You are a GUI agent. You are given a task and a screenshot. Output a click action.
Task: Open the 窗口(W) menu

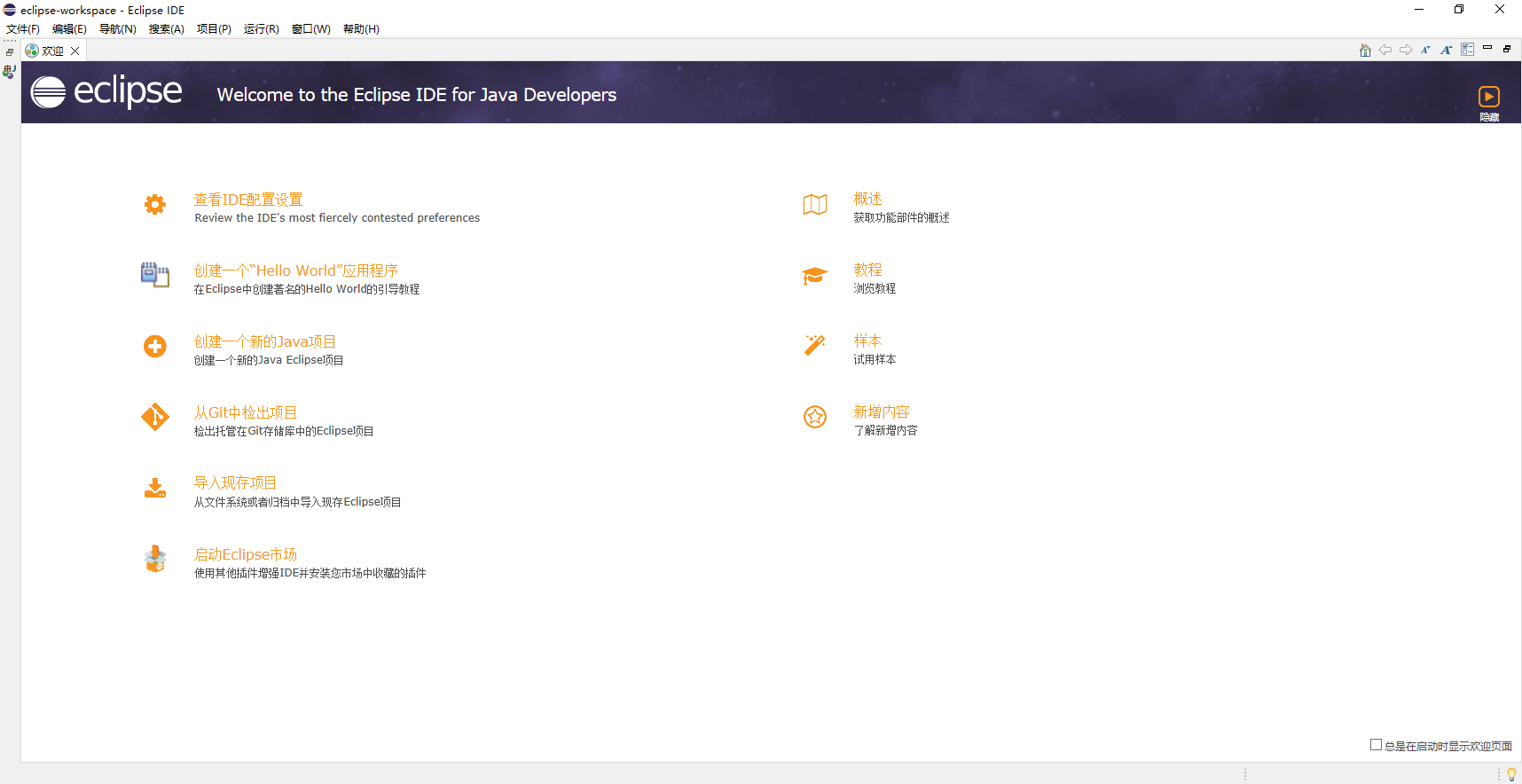coord(310,29)
